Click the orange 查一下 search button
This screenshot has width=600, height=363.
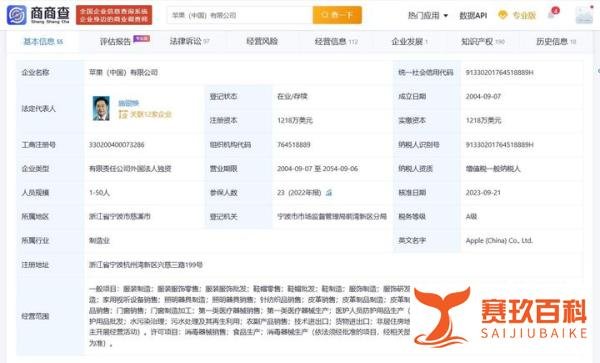click(337, 15)
